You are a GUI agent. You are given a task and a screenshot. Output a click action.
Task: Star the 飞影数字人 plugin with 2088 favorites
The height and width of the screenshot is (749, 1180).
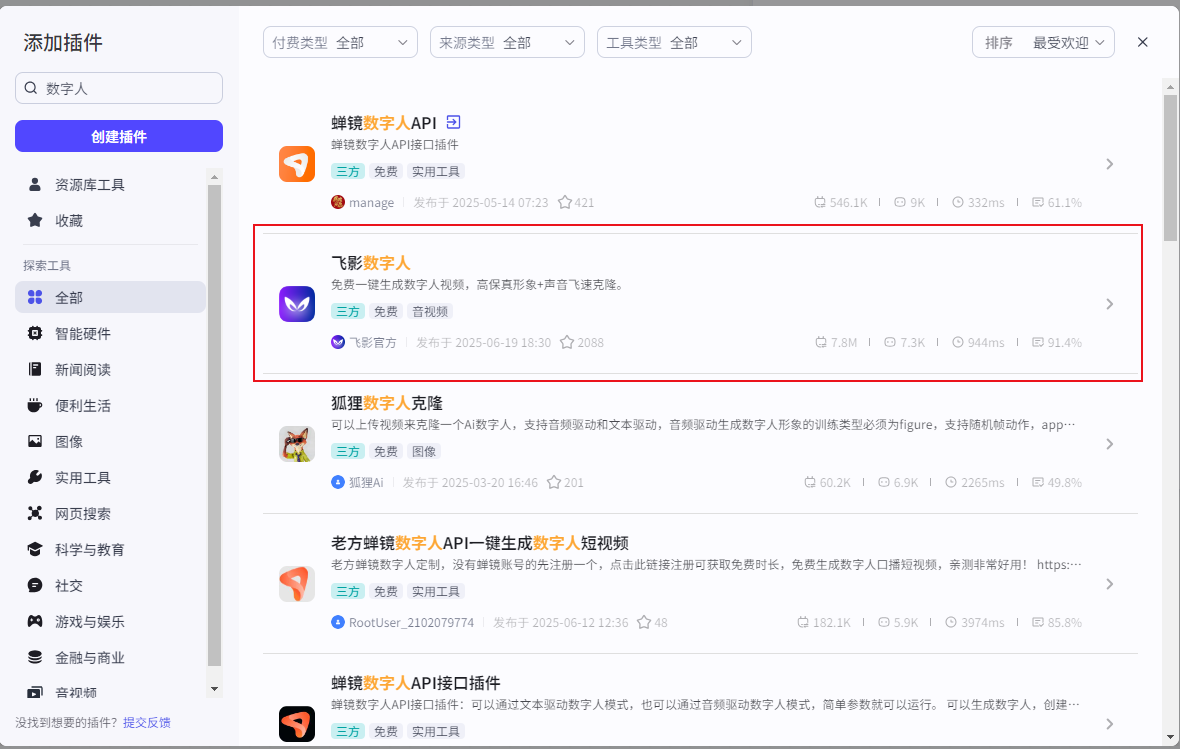pos(567,342)
